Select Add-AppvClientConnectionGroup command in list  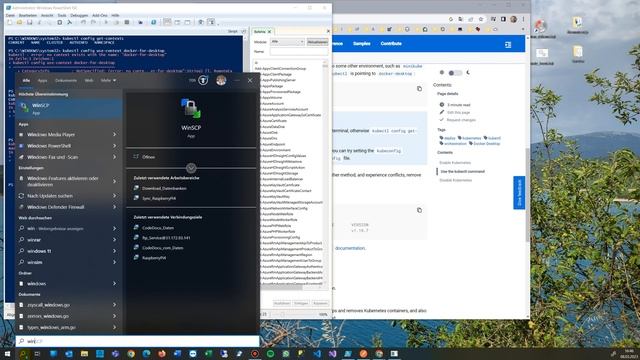[280, 69]
